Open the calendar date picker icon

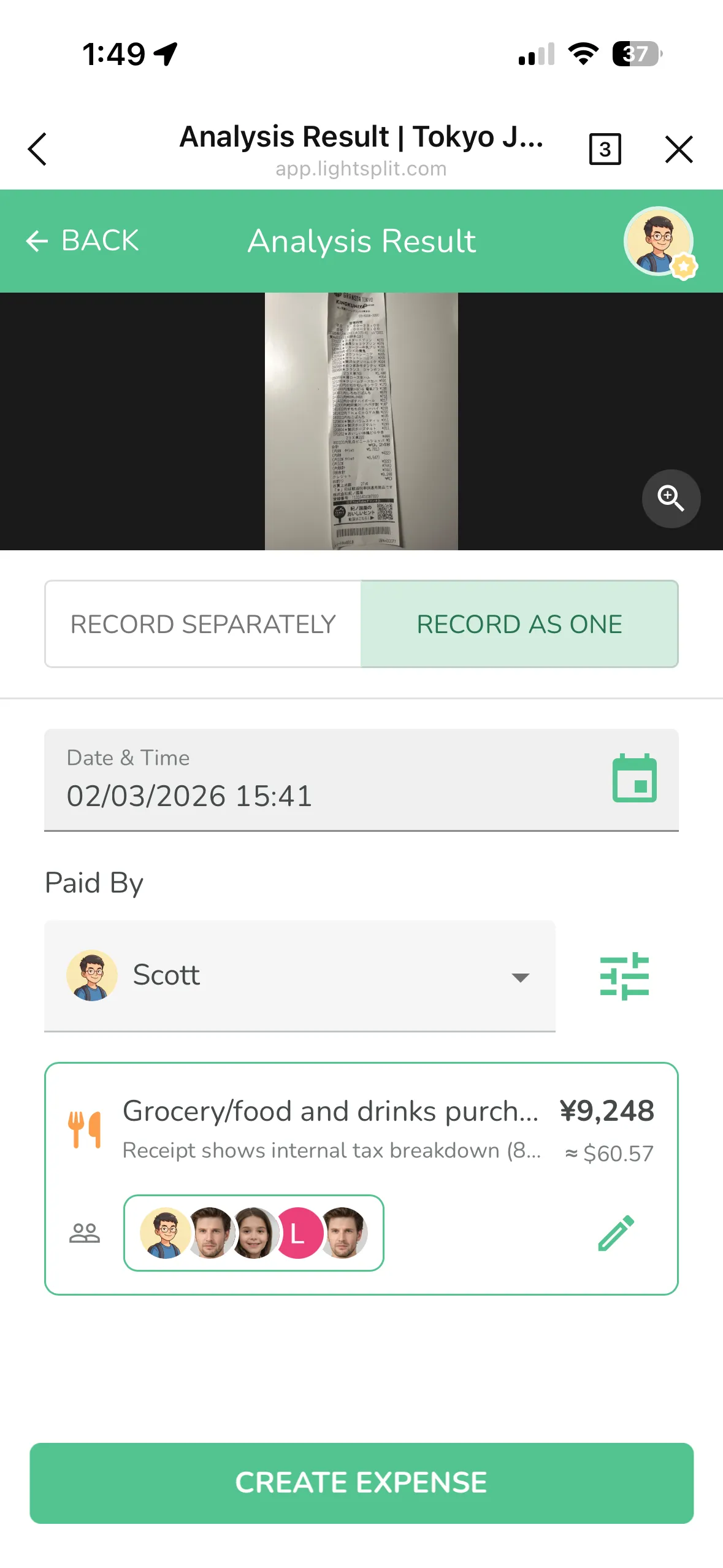(634, 778)
